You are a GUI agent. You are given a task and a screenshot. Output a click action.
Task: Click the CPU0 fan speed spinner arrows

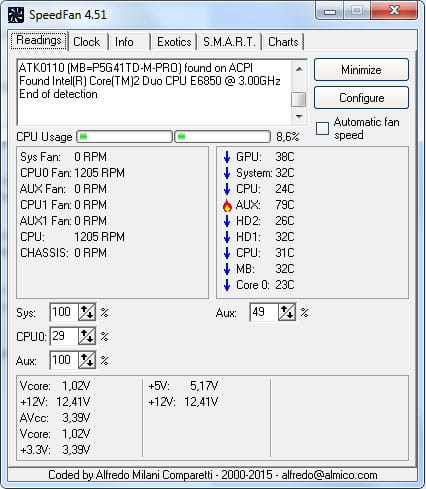(x=87, y=336)
